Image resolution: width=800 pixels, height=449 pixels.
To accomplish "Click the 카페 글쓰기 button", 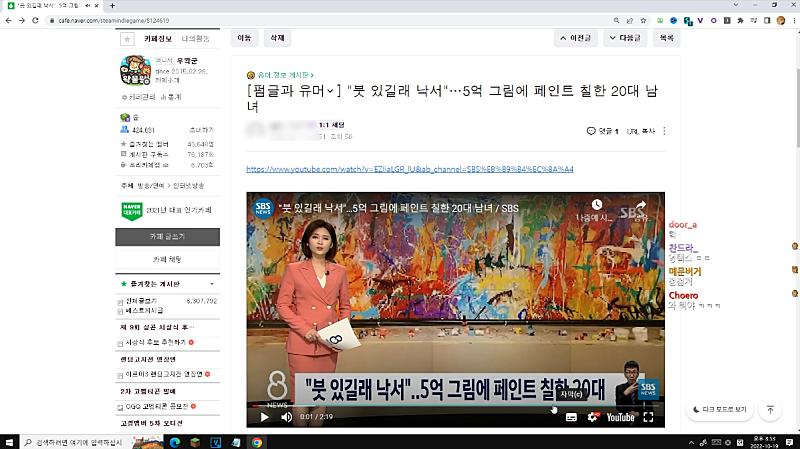I will pos(168,237).
